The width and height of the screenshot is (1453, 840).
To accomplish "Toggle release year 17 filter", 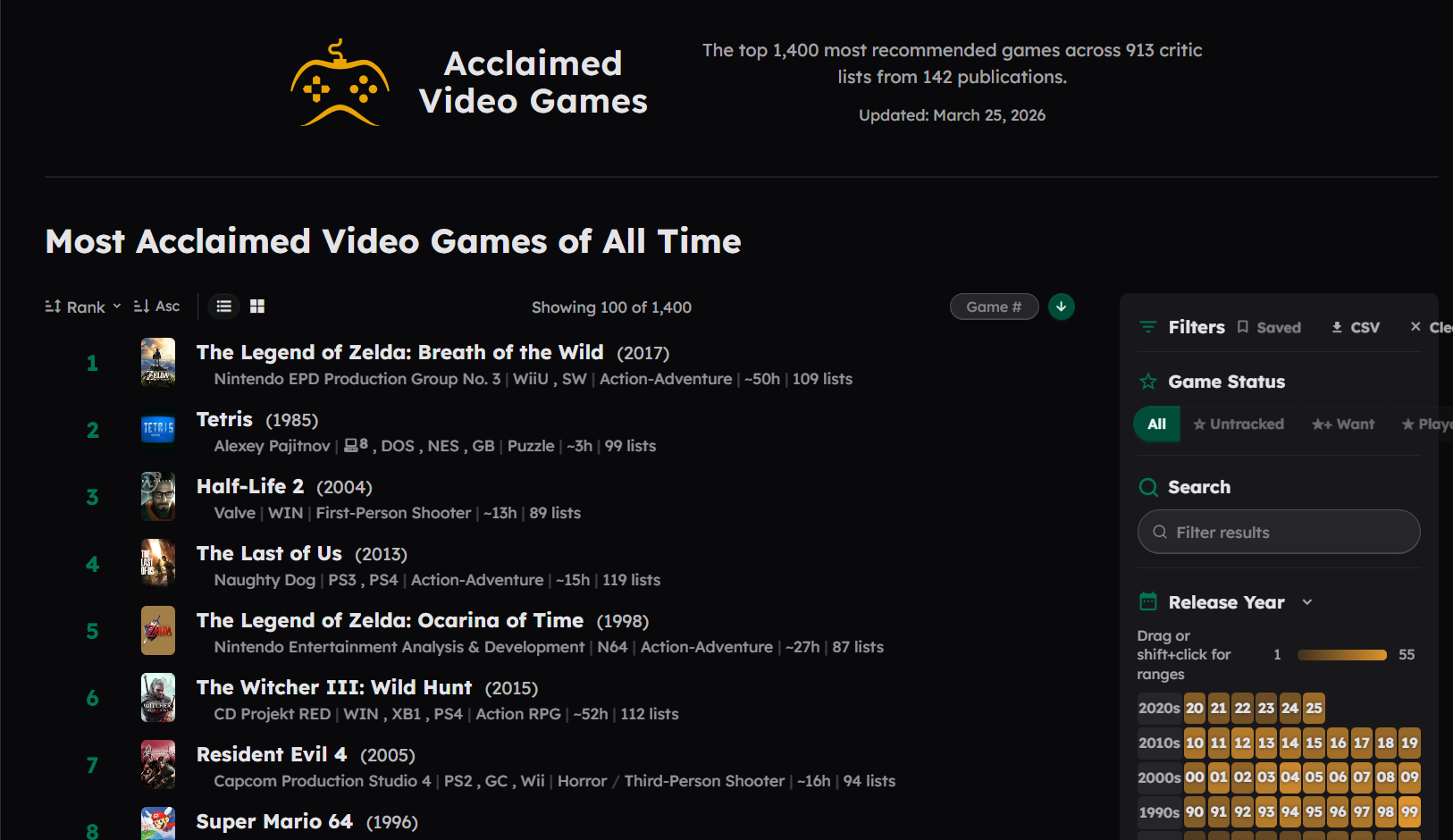I will [1361, 743].
